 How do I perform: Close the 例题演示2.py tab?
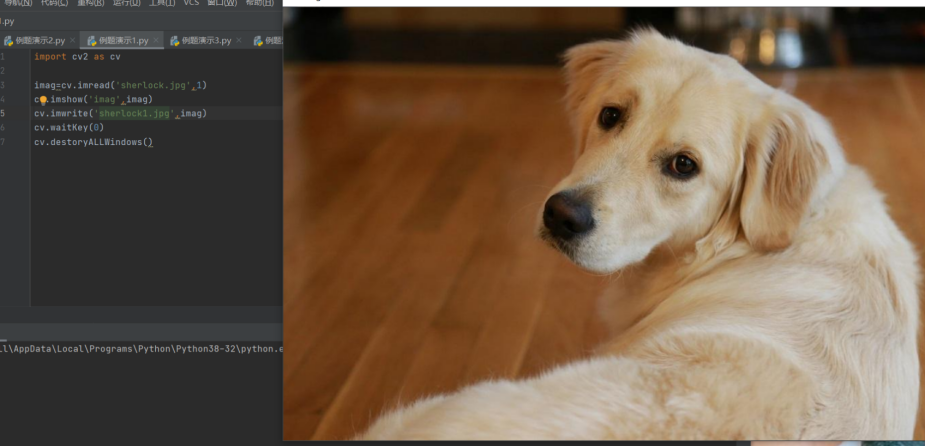point(72,41)
